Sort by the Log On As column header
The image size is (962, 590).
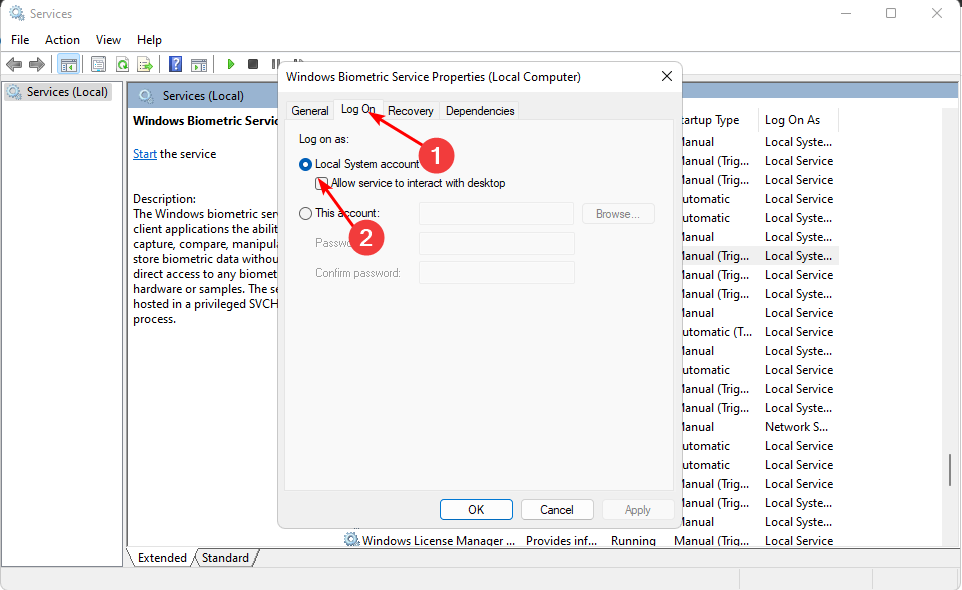click(x=798, y=120)
